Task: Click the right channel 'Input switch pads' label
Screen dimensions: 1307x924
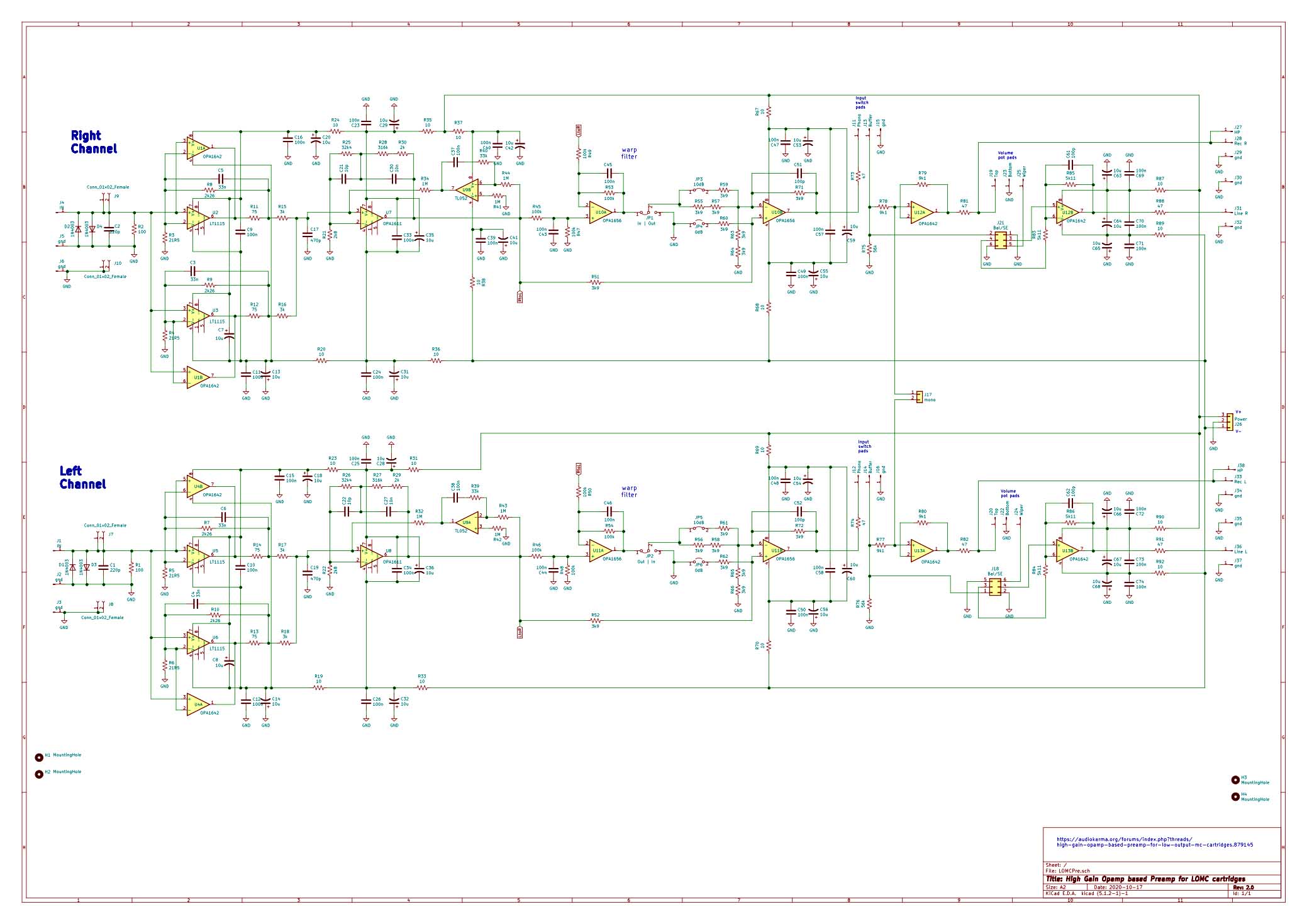Action: coord(860,103)
